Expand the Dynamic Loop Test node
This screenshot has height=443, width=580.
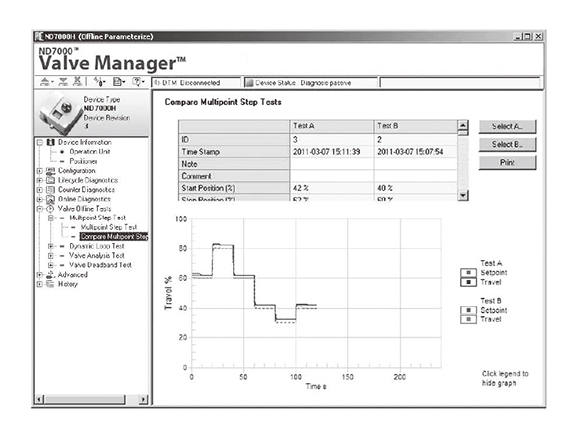click(x=51, y=246)
